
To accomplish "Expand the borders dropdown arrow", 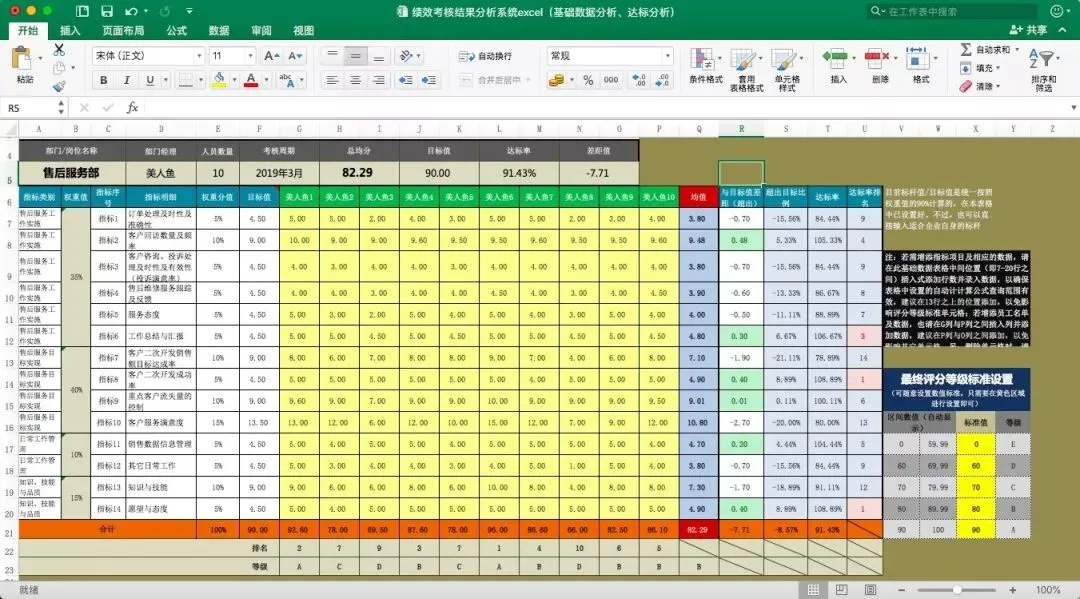I will pos(200,81).
